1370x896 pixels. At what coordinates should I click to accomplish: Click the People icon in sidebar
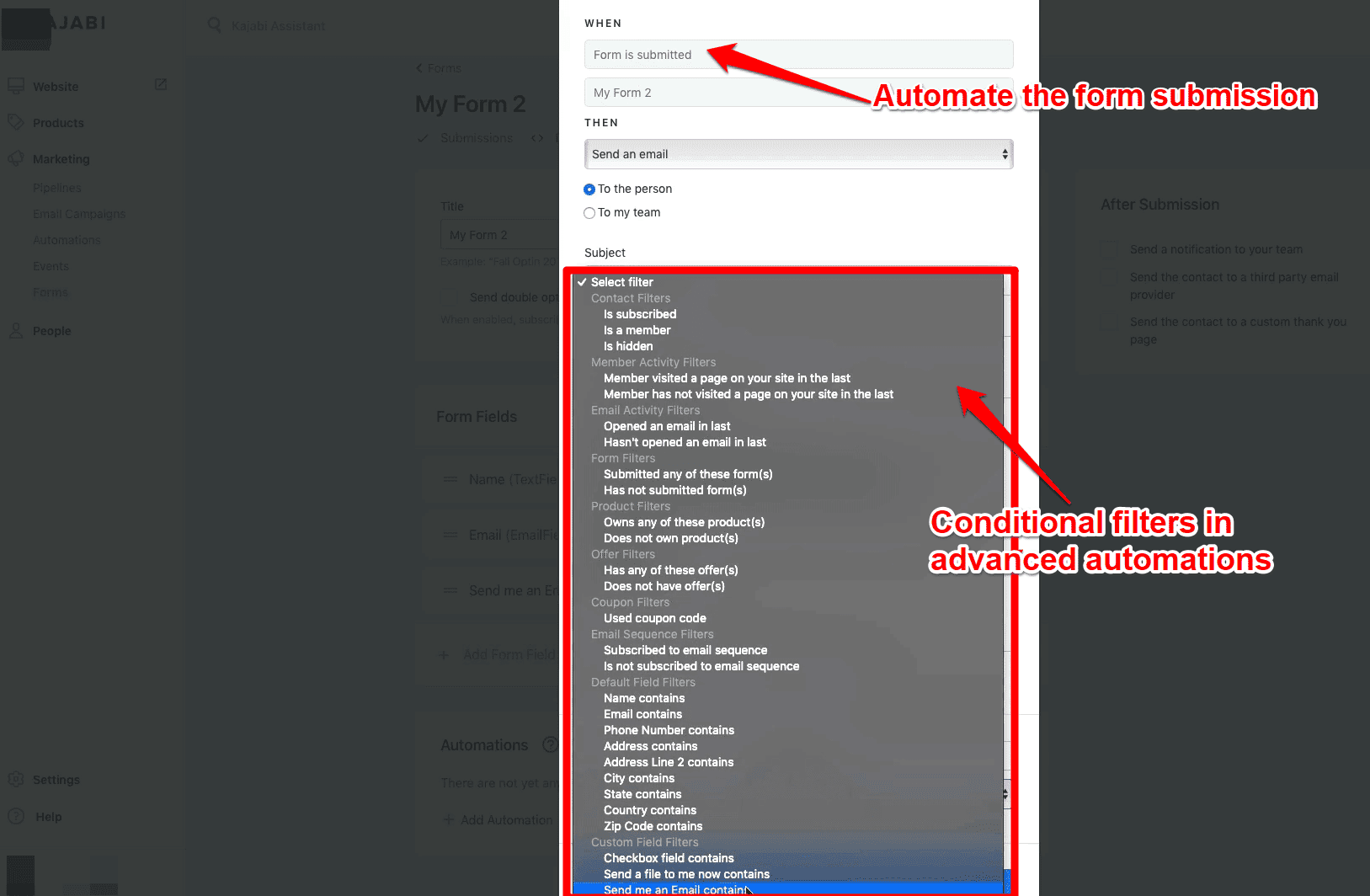(15, 331)
